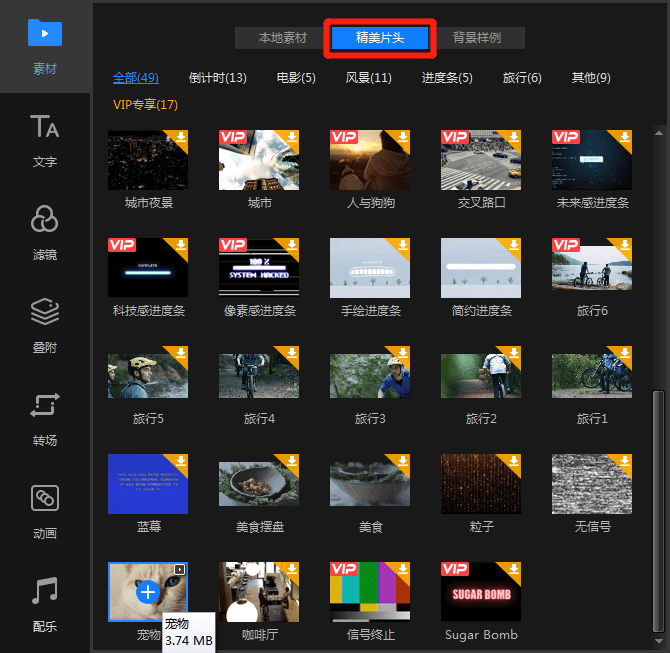The image size is (670, 653).
Task: Open the 滤镜 filters panel icon
Action: [x=45, y=219]
